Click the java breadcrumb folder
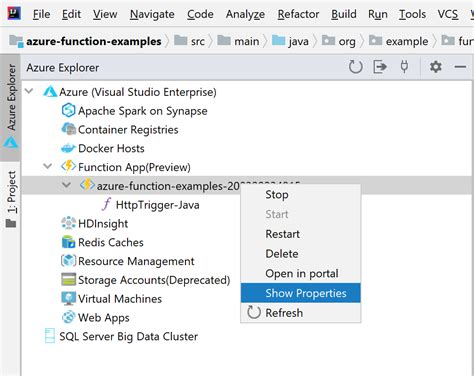Screen dimensions: 474x376 (x=290, y=41)
